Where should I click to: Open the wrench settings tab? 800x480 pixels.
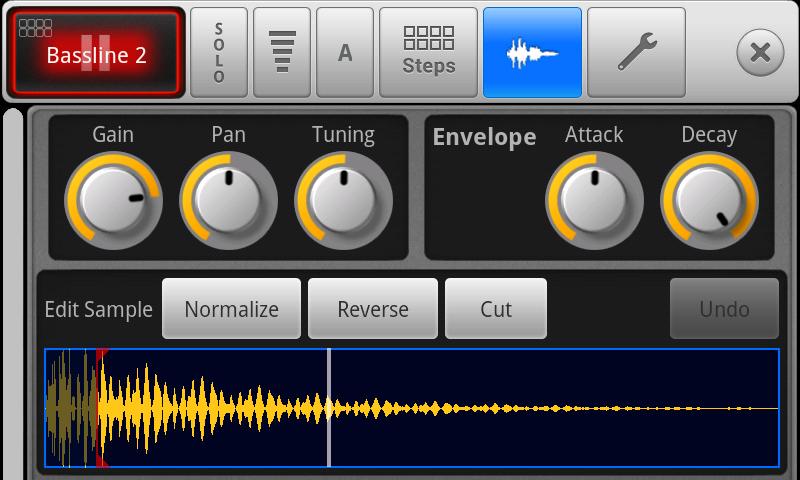636,53
